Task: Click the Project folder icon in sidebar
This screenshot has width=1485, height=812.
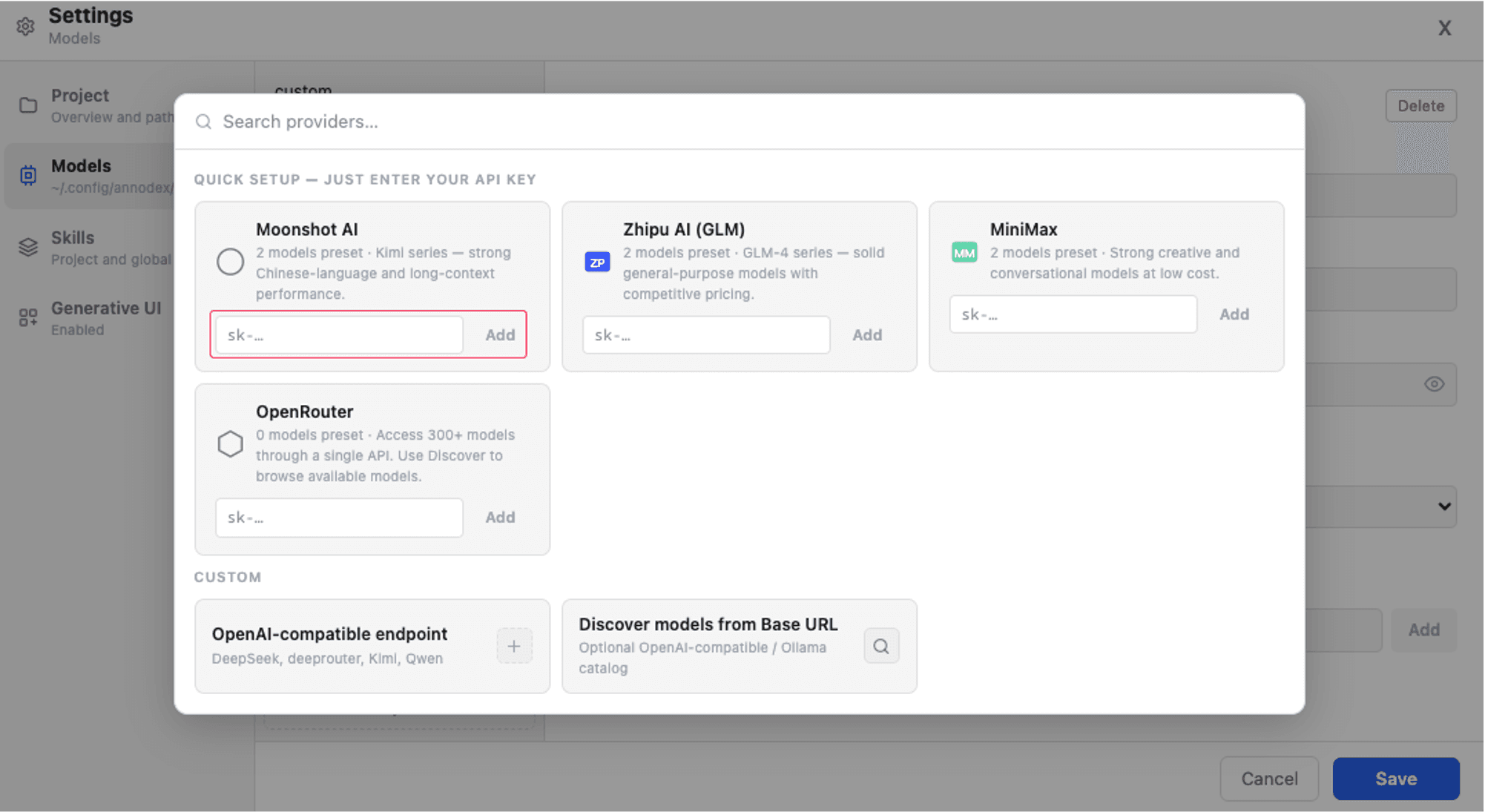Action: coord(28,105)
